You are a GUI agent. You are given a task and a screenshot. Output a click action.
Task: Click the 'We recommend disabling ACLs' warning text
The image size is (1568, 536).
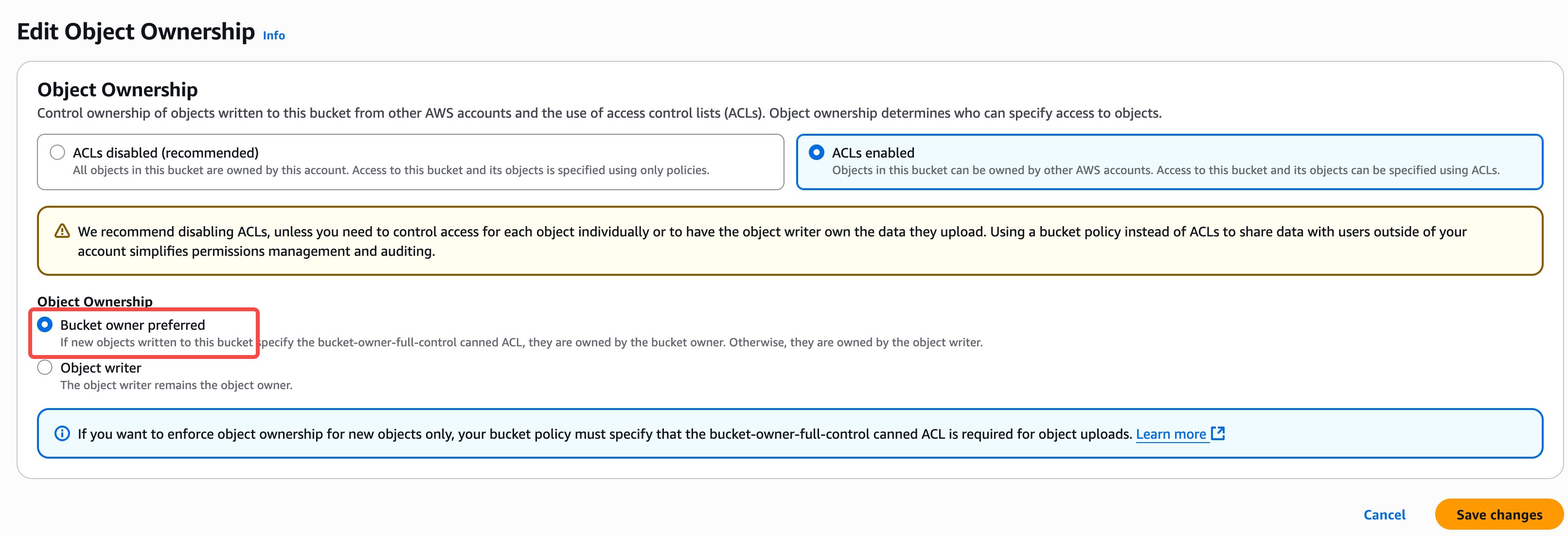(772, 242)
